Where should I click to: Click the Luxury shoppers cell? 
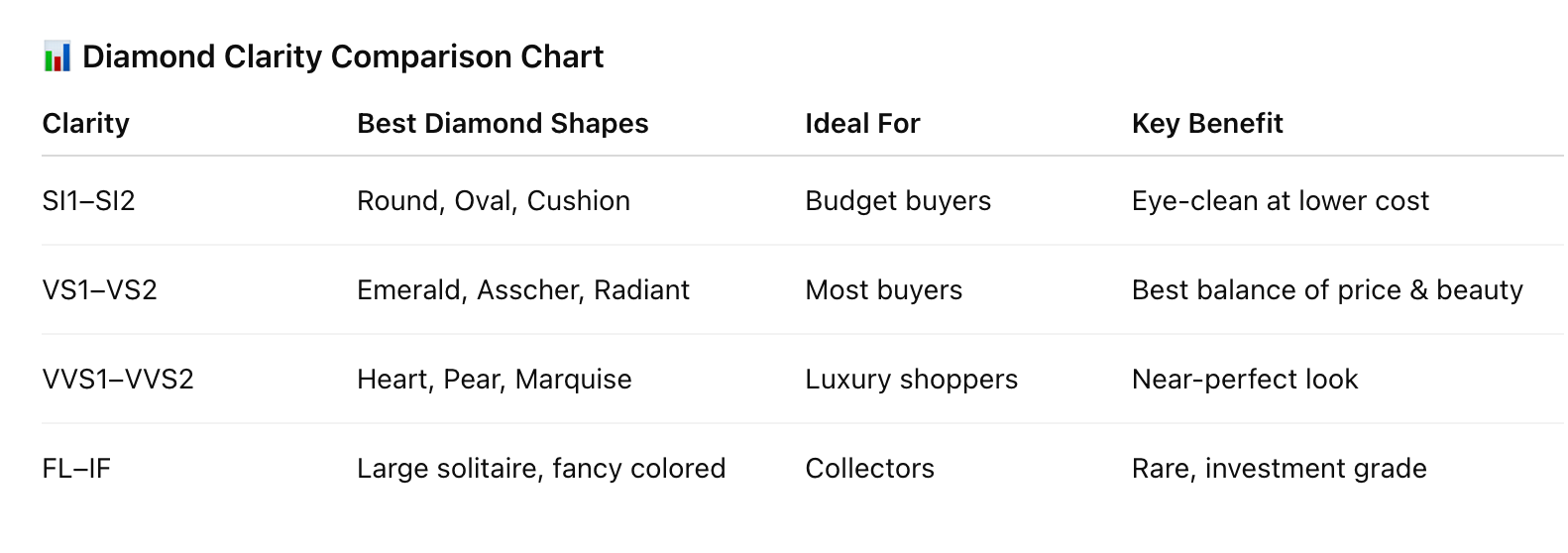[x=912, y=379]
